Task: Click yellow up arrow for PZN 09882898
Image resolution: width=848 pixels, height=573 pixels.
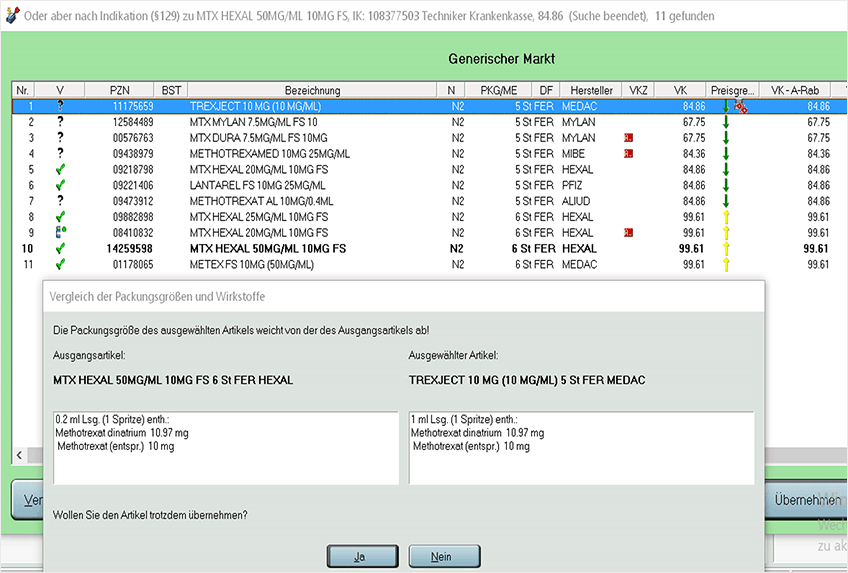Action: click(726, 217)
